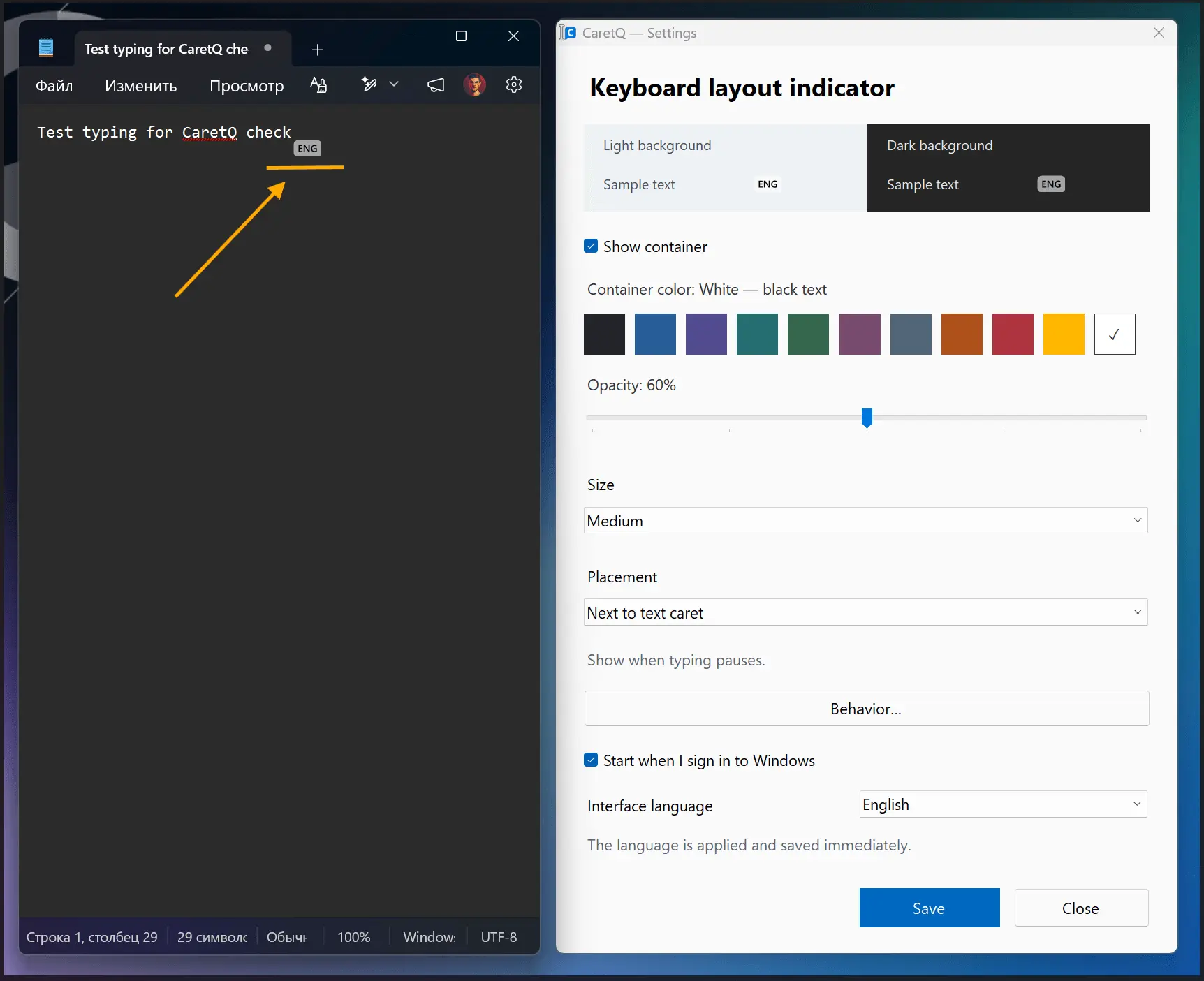Click the Notepad app icon in title bar
The height and width of the screenshot is (981, 1204).
(x=46, y=47)
